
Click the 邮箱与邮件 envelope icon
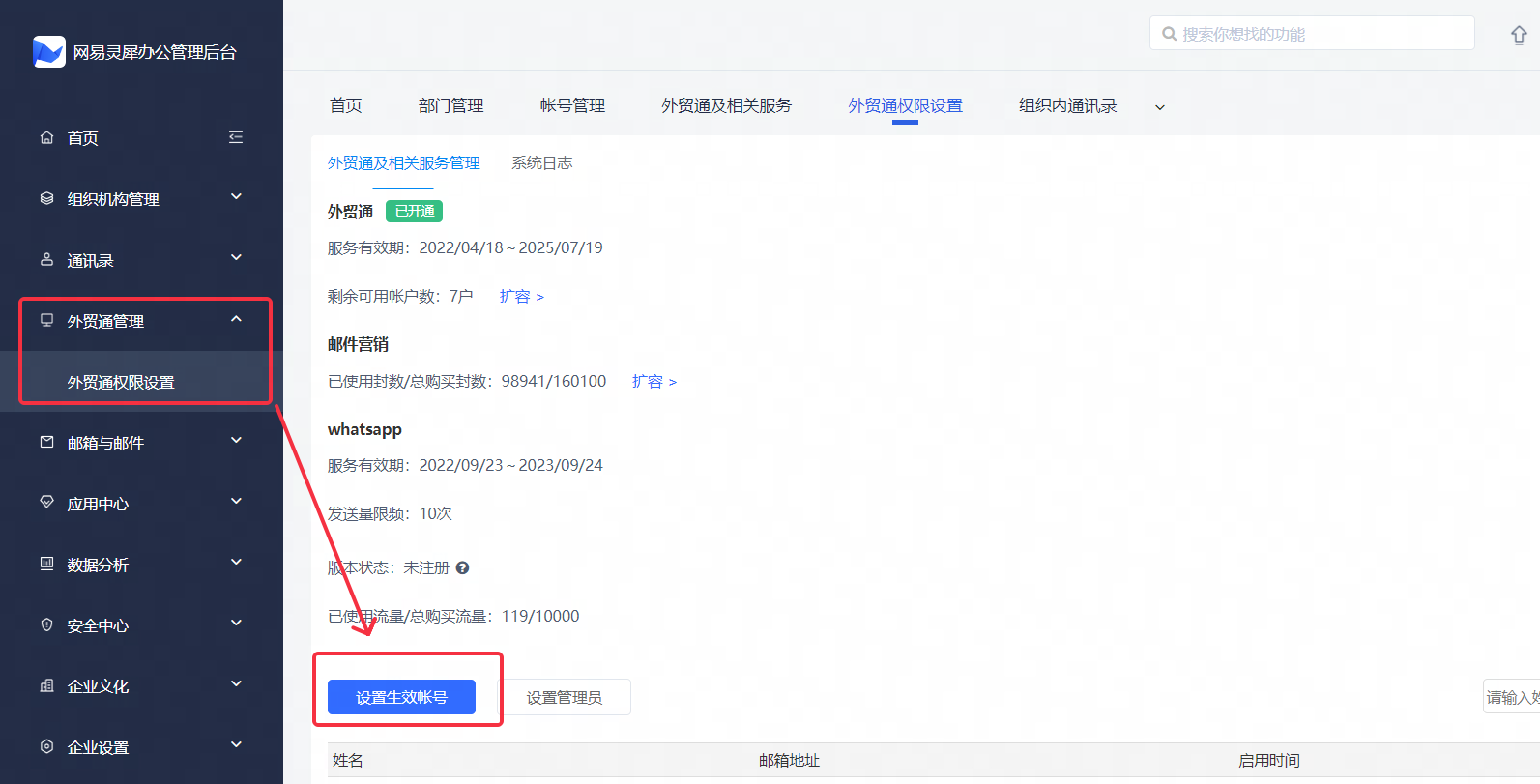tap(46, 442)
